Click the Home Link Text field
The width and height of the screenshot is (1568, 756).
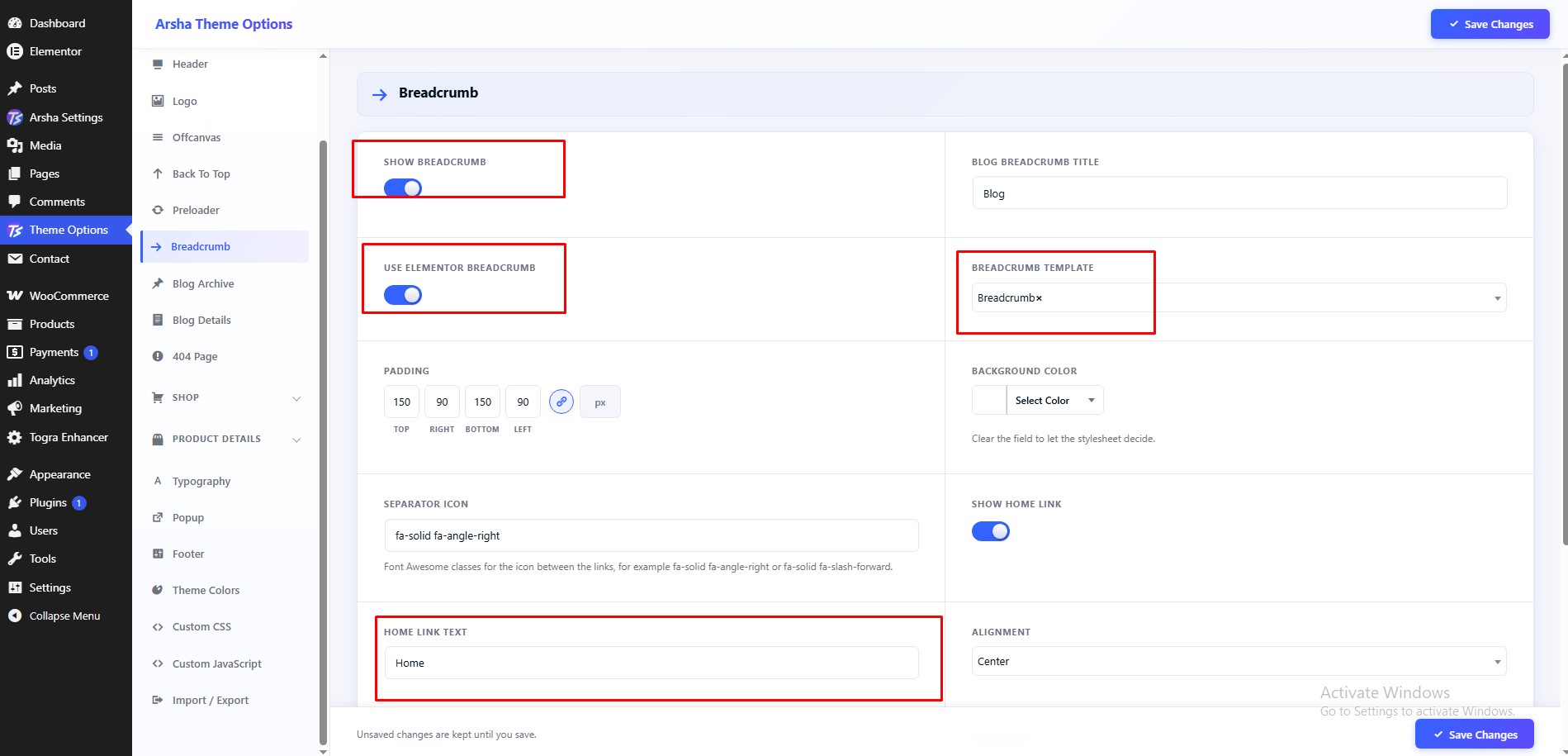[651, 663]
